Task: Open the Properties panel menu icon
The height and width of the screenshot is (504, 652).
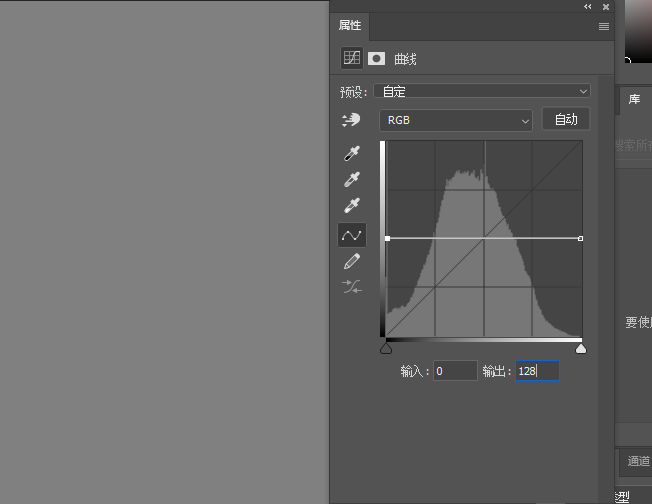Action: (604, 27)
